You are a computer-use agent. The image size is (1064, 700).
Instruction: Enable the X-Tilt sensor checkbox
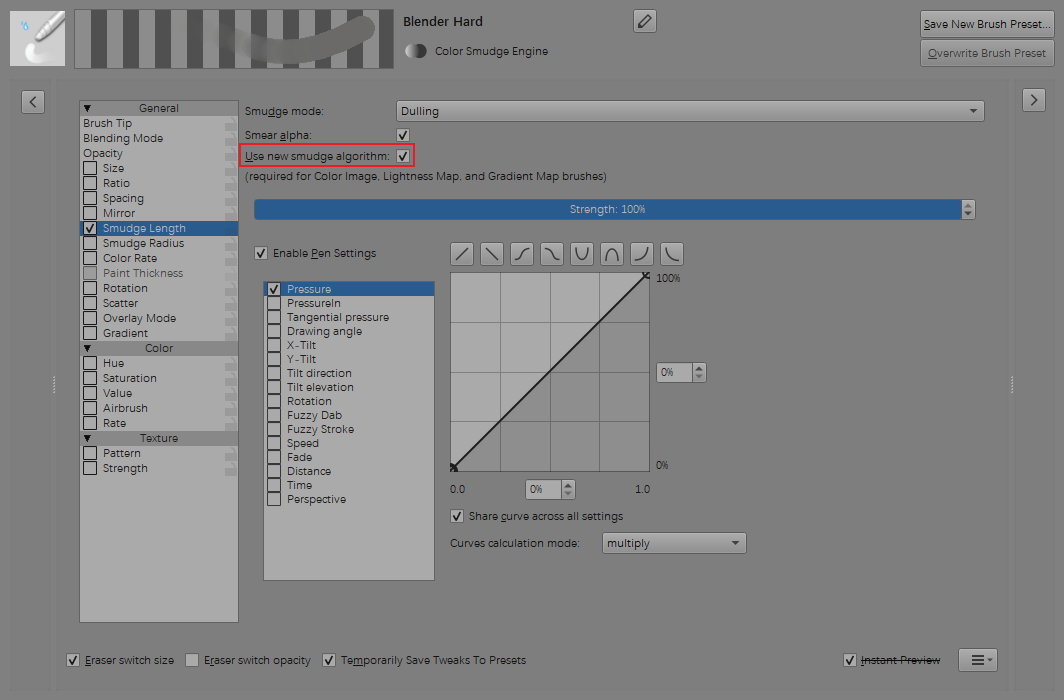[274, 345]
